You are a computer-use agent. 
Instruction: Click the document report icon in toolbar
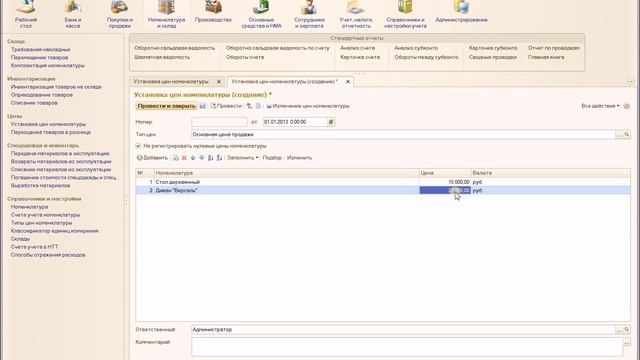click(258, 106)
